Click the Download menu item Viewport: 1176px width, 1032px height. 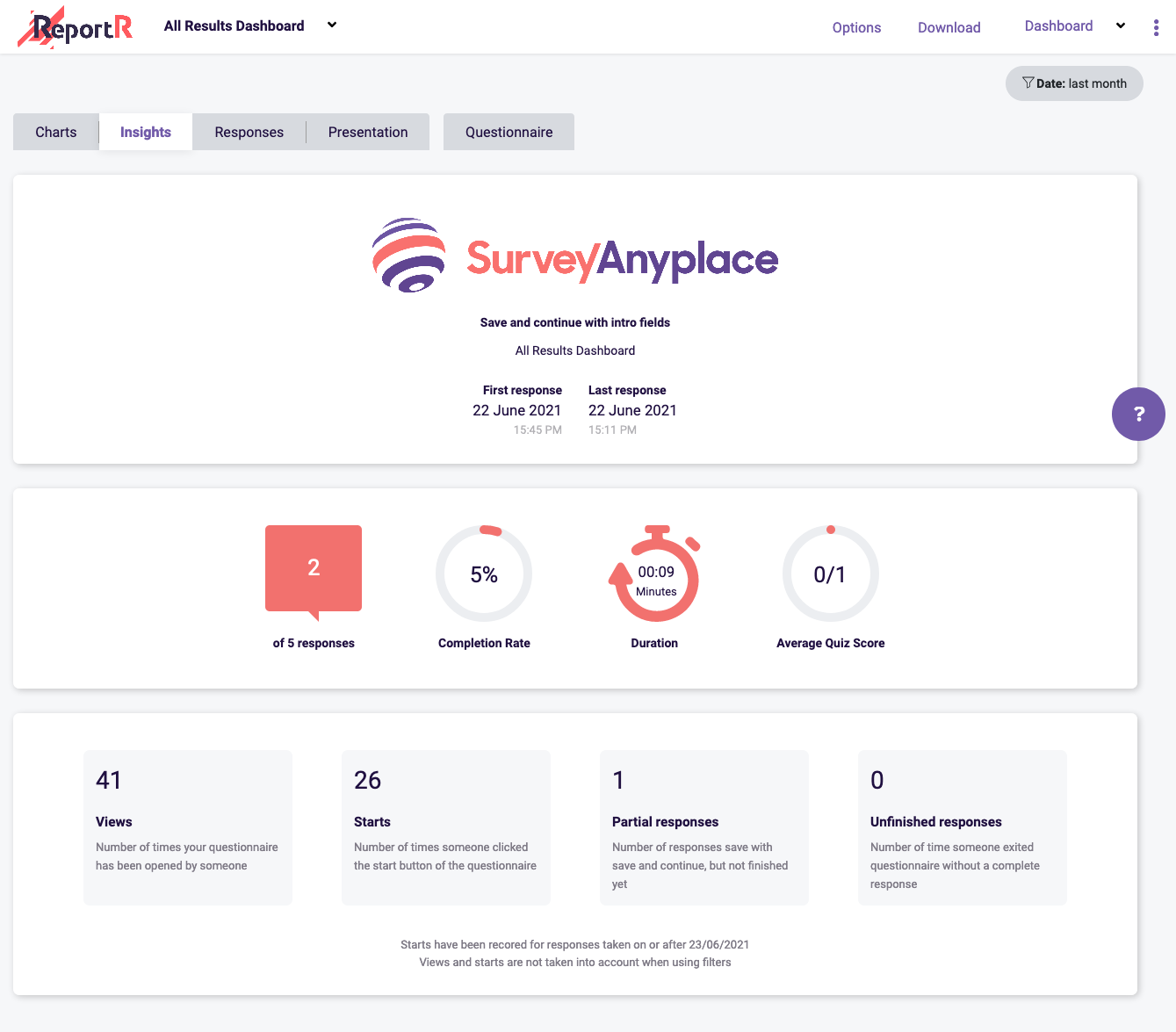[x=949, y=27]
